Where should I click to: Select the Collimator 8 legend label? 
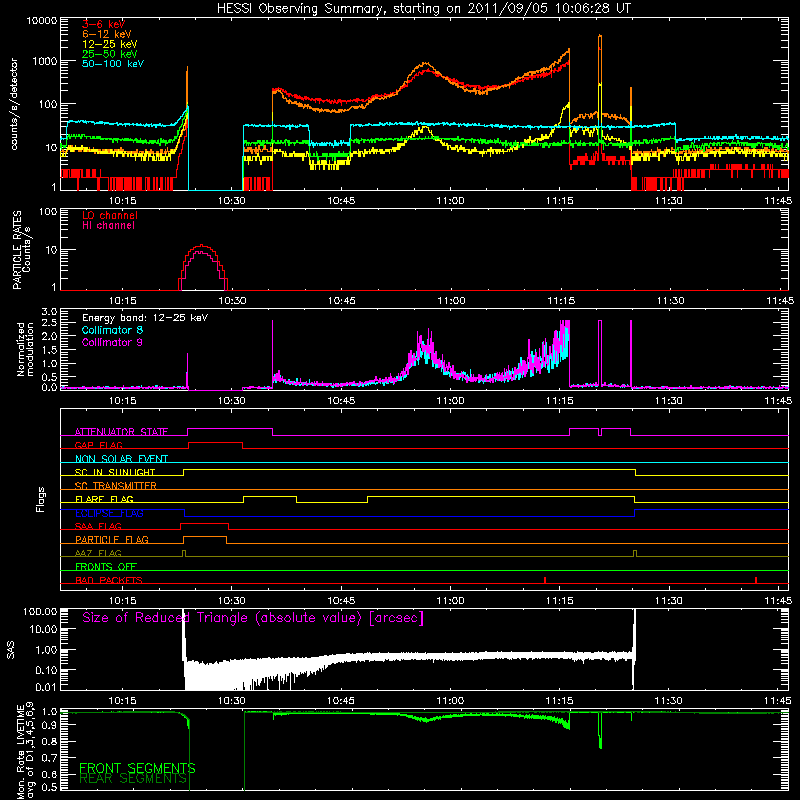[112, 330]
